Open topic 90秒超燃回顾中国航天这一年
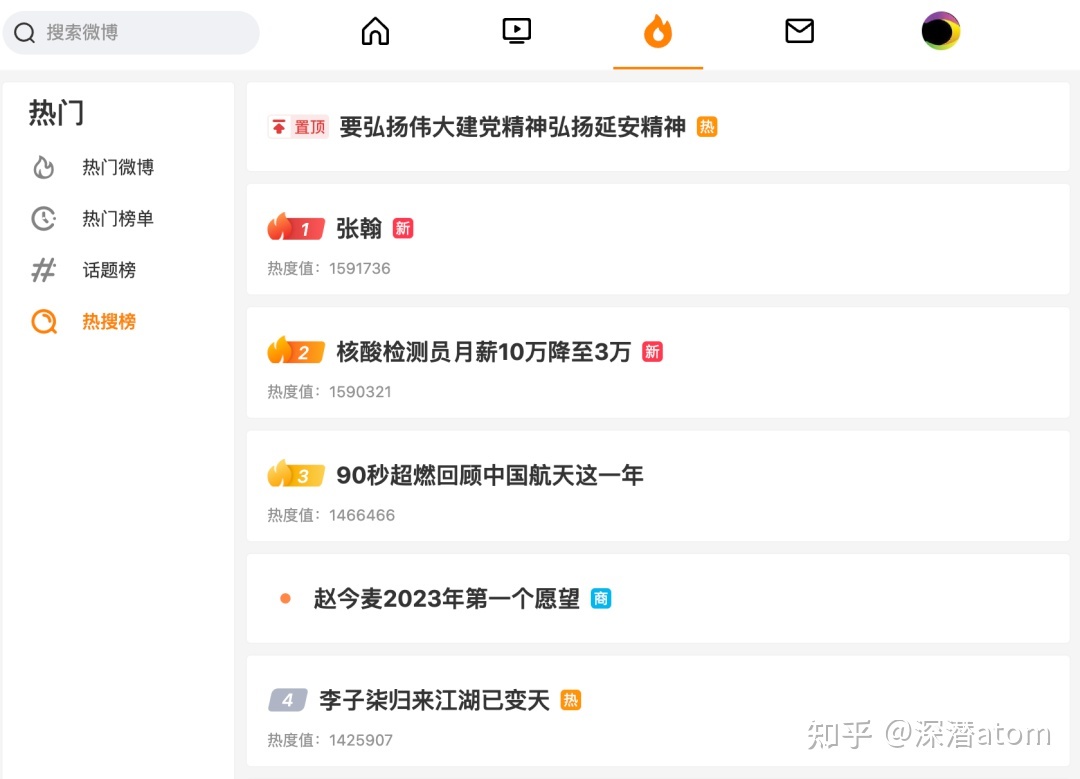This screenshot has height=779, width=1080. click(x=490, y=475)
